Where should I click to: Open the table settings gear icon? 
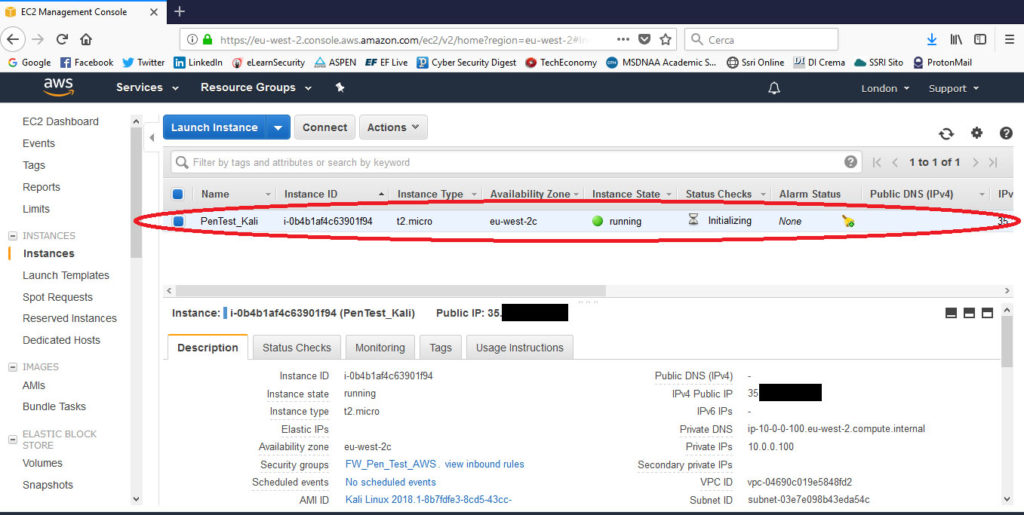point(976,133)
